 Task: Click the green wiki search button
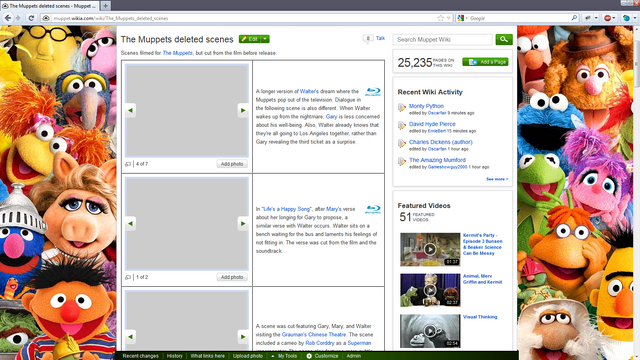click(504, 39)
